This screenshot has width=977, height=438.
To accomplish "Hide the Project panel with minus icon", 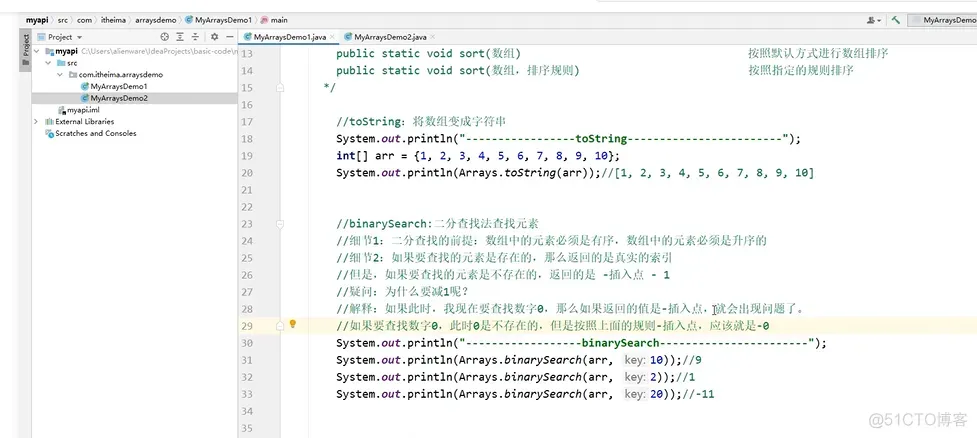I will pyautogui.click(x=229, y=37).
